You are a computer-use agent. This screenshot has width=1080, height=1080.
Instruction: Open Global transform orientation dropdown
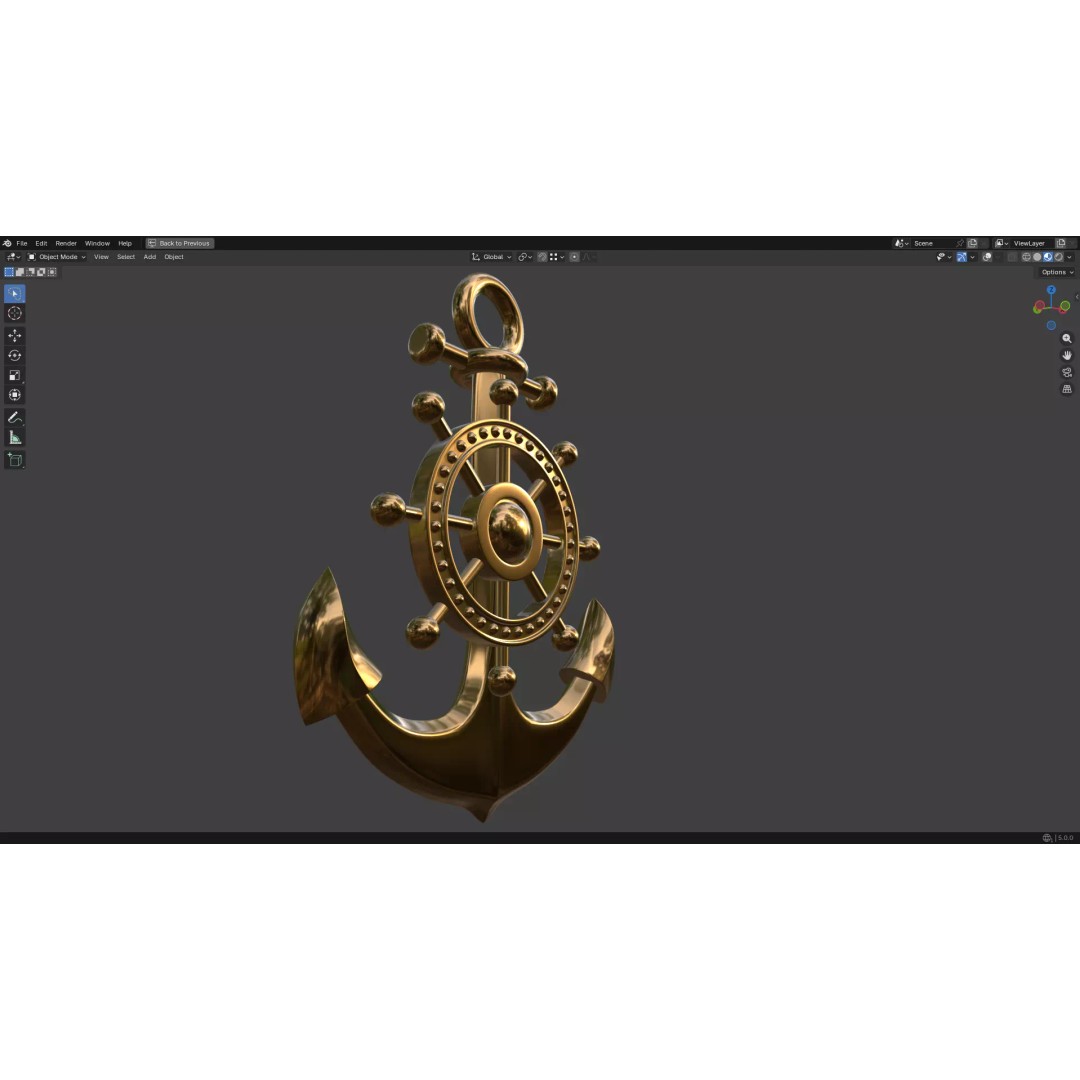click(492, 257)
